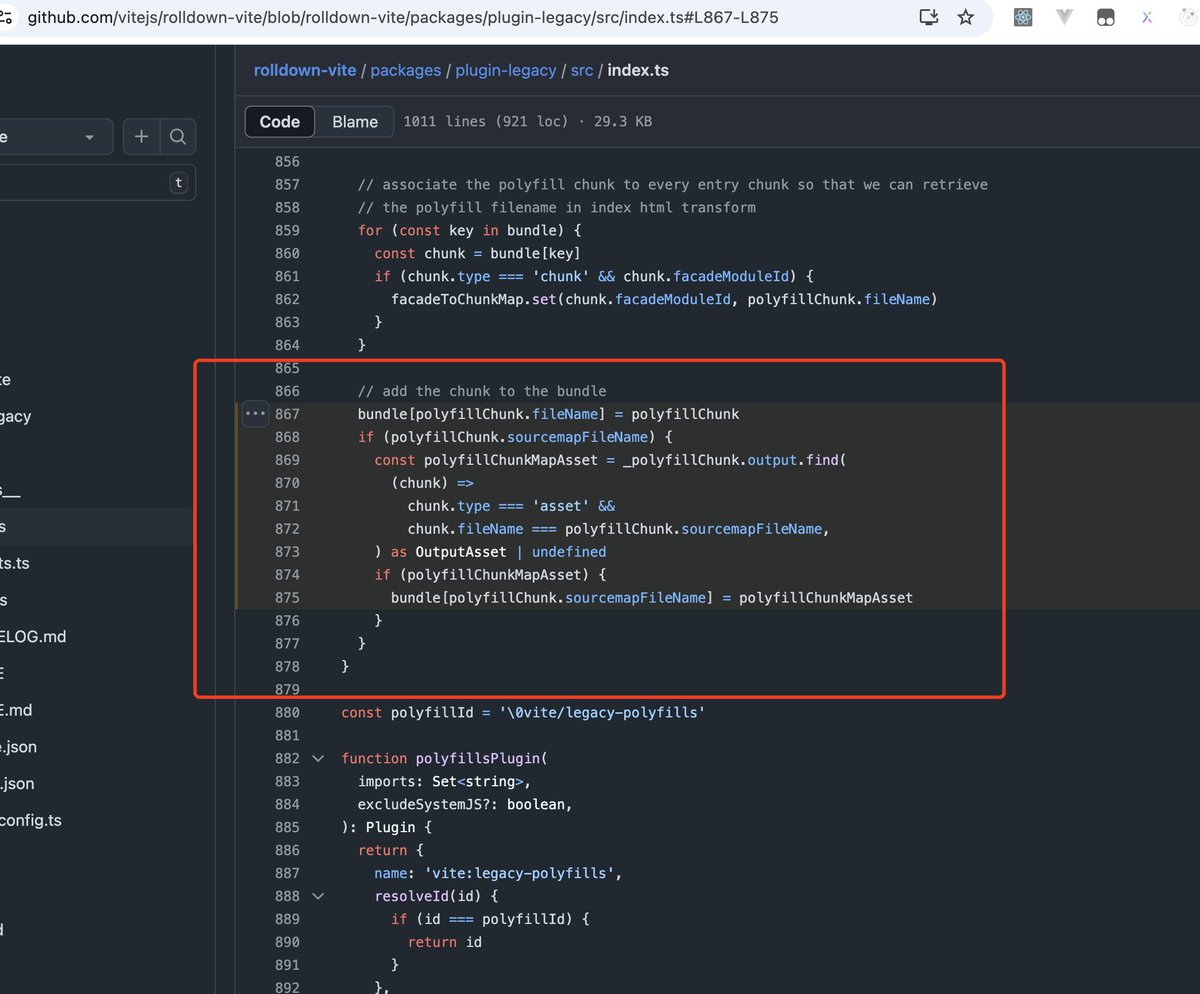Collapse the polyfillsPlugin function at line 882
The height and width of the screenshot is (994, 1200).
click(x=318, y=758)
